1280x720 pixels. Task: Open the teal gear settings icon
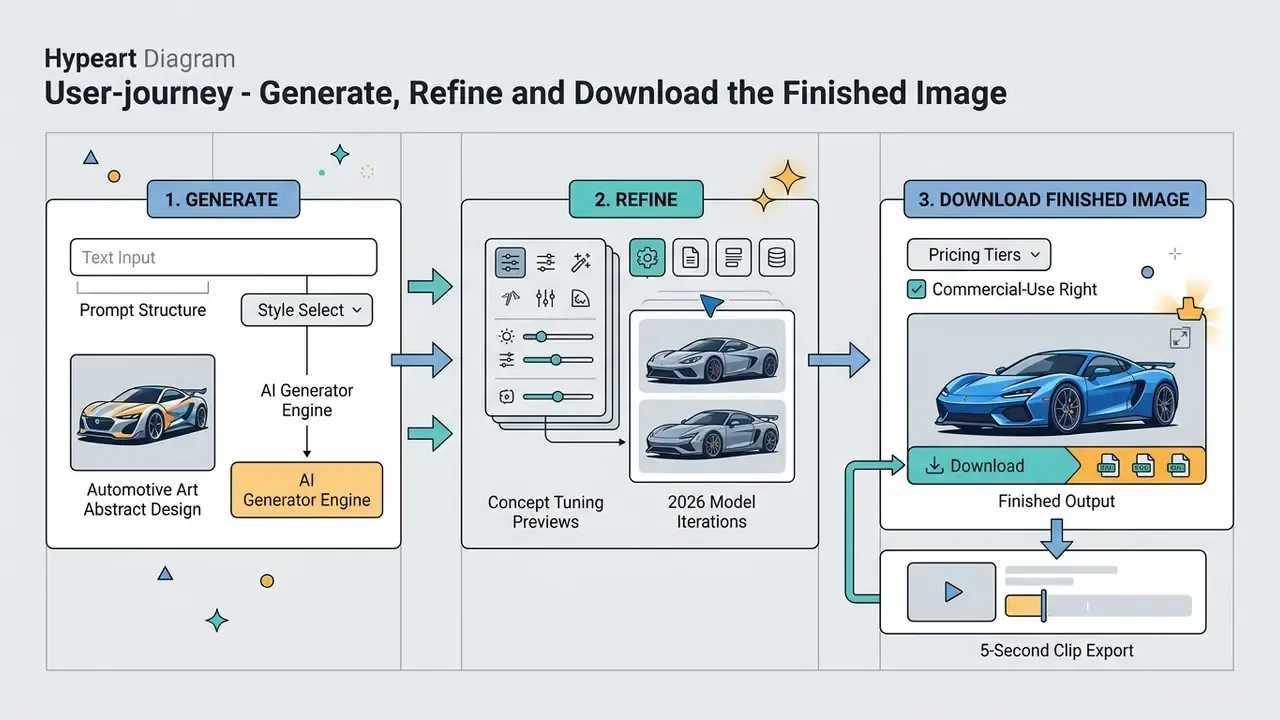point(647,258)
